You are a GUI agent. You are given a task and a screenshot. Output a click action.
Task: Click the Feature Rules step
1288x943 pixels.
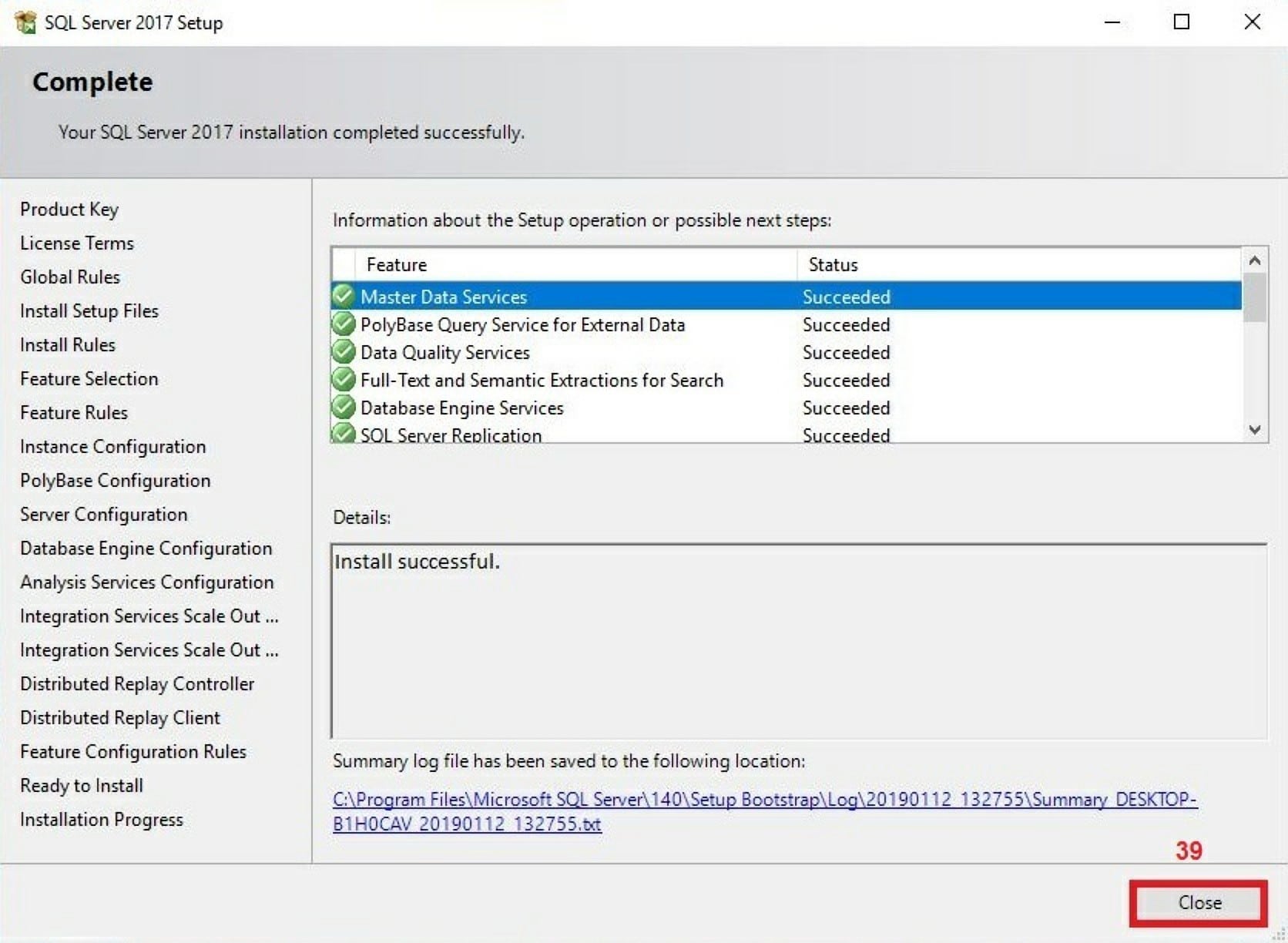coord(74,413)
